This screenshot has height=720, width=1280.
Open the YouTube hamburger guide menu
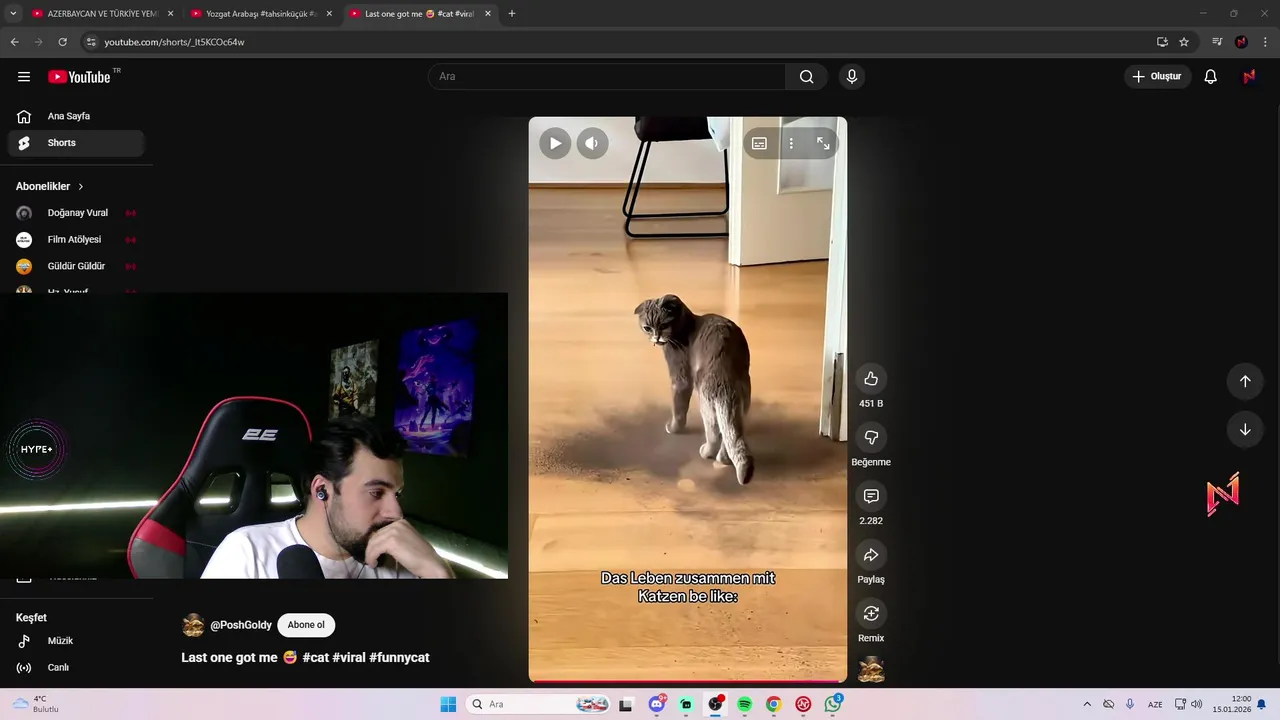24,77
